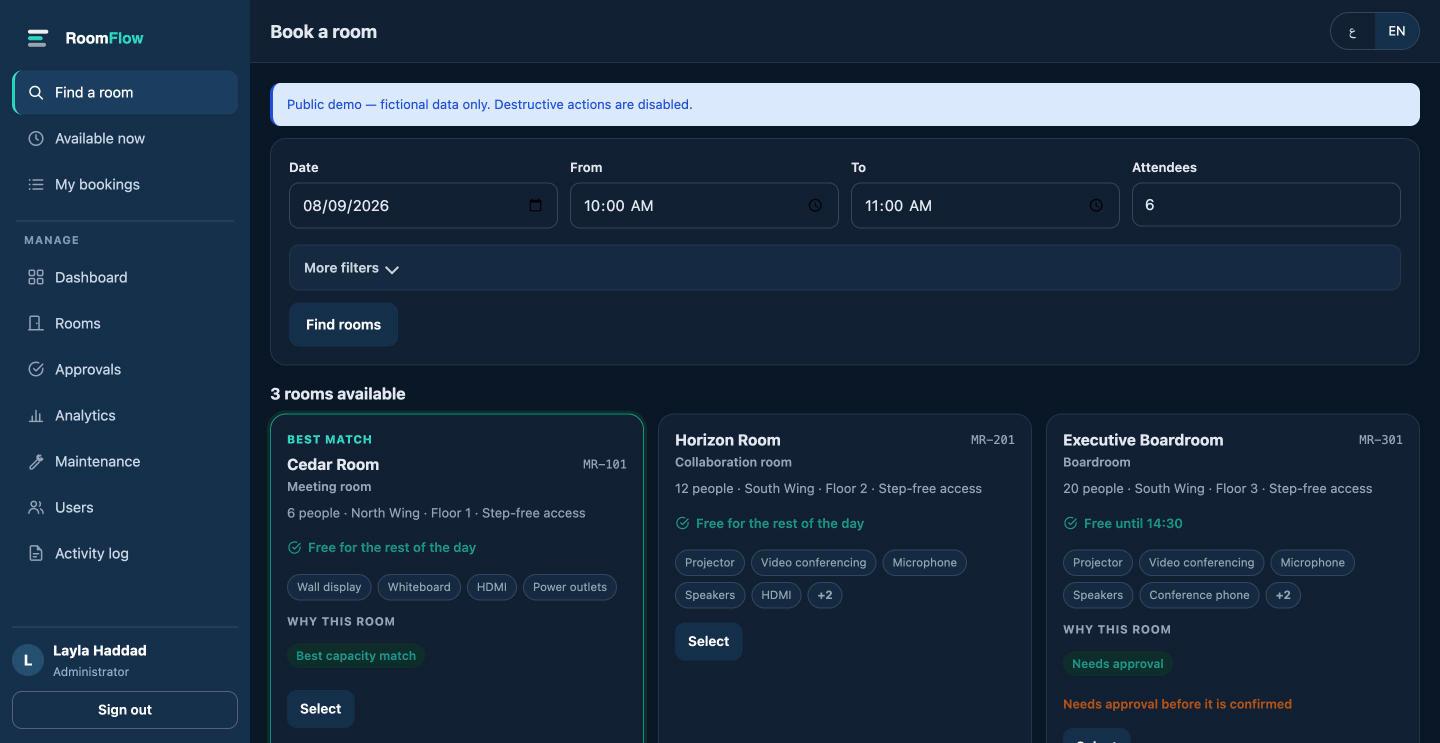
Task: Click the My bookings list icon
Action: click(x=36, y=185)
